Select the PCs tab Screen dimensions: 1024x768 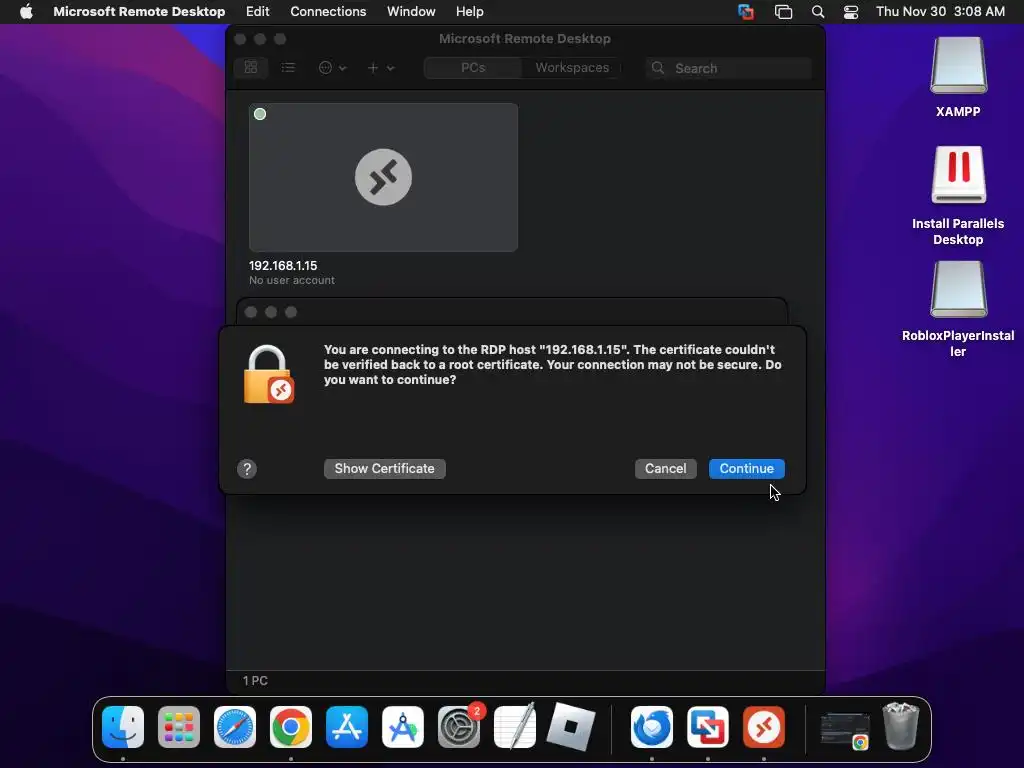473,67
